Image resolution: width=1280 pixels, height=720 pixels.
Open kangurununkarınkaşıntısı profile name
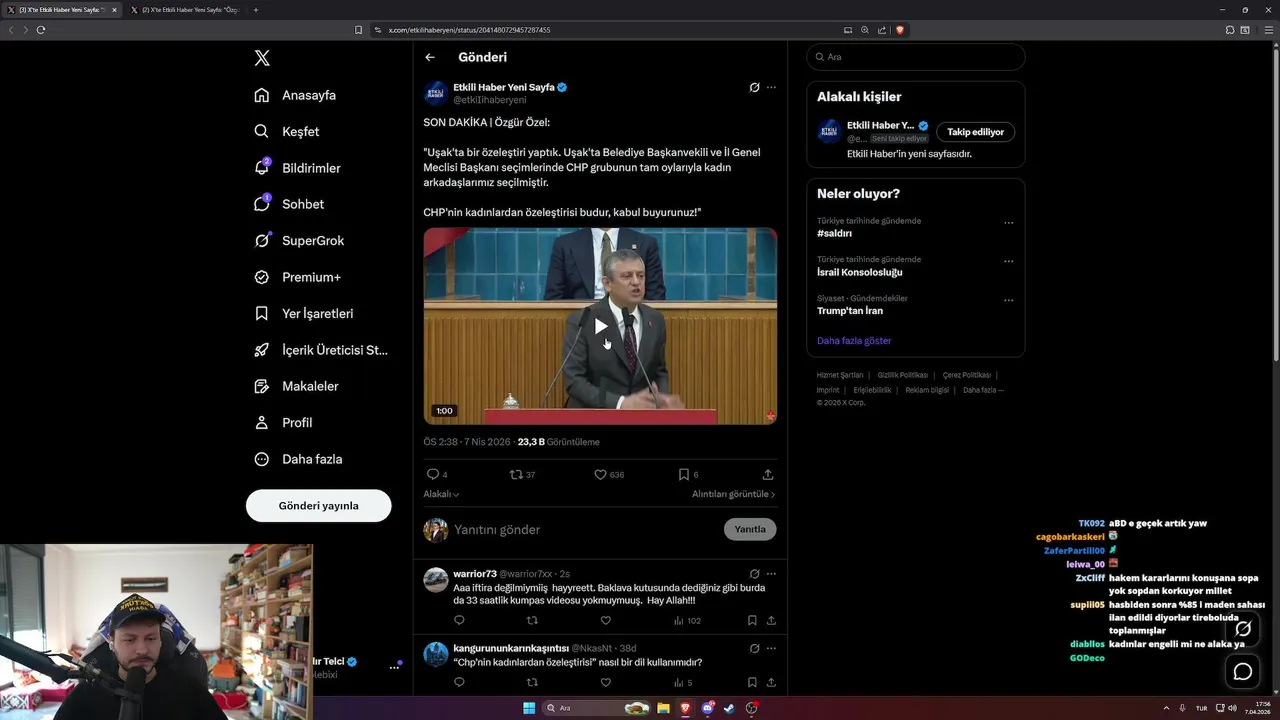point(511,648)
